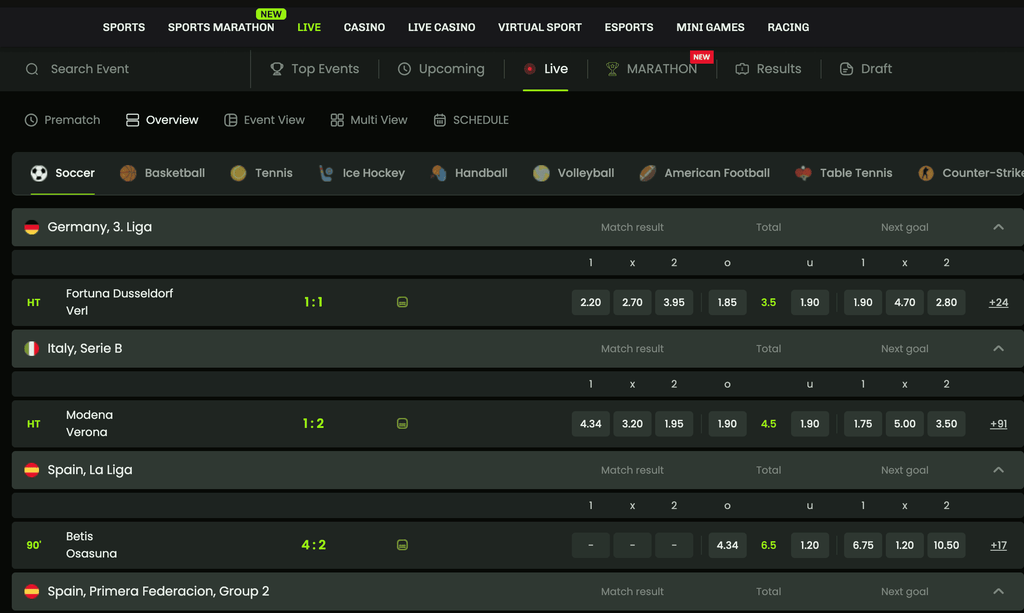Choose over 3.5 at 1.85
The width and height of the screenshot is (1024, 613).
[x=727, y=302]
